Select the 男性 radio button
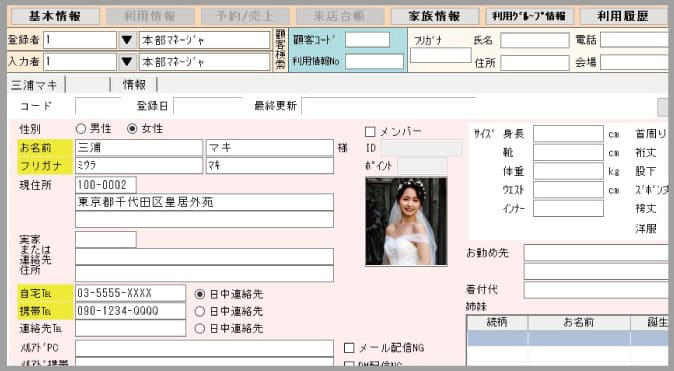Screen dimensions: 674x371 80,129
